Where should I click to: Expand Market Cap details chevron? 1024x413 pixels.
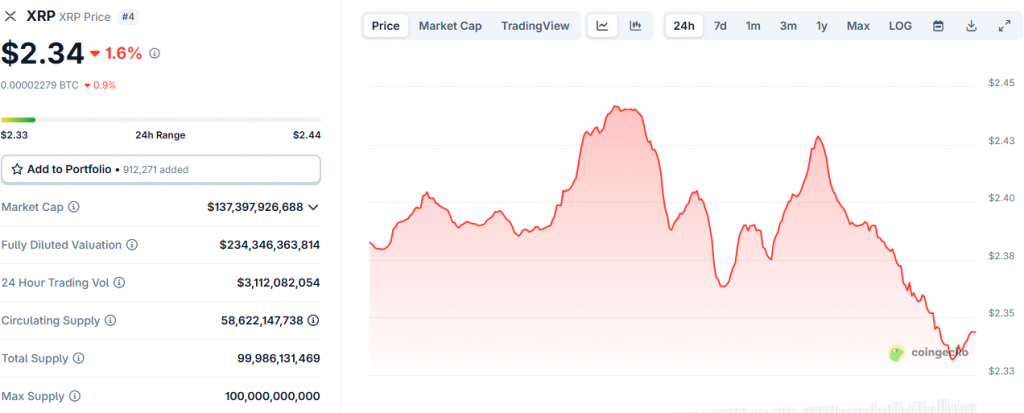coord(313,207)
